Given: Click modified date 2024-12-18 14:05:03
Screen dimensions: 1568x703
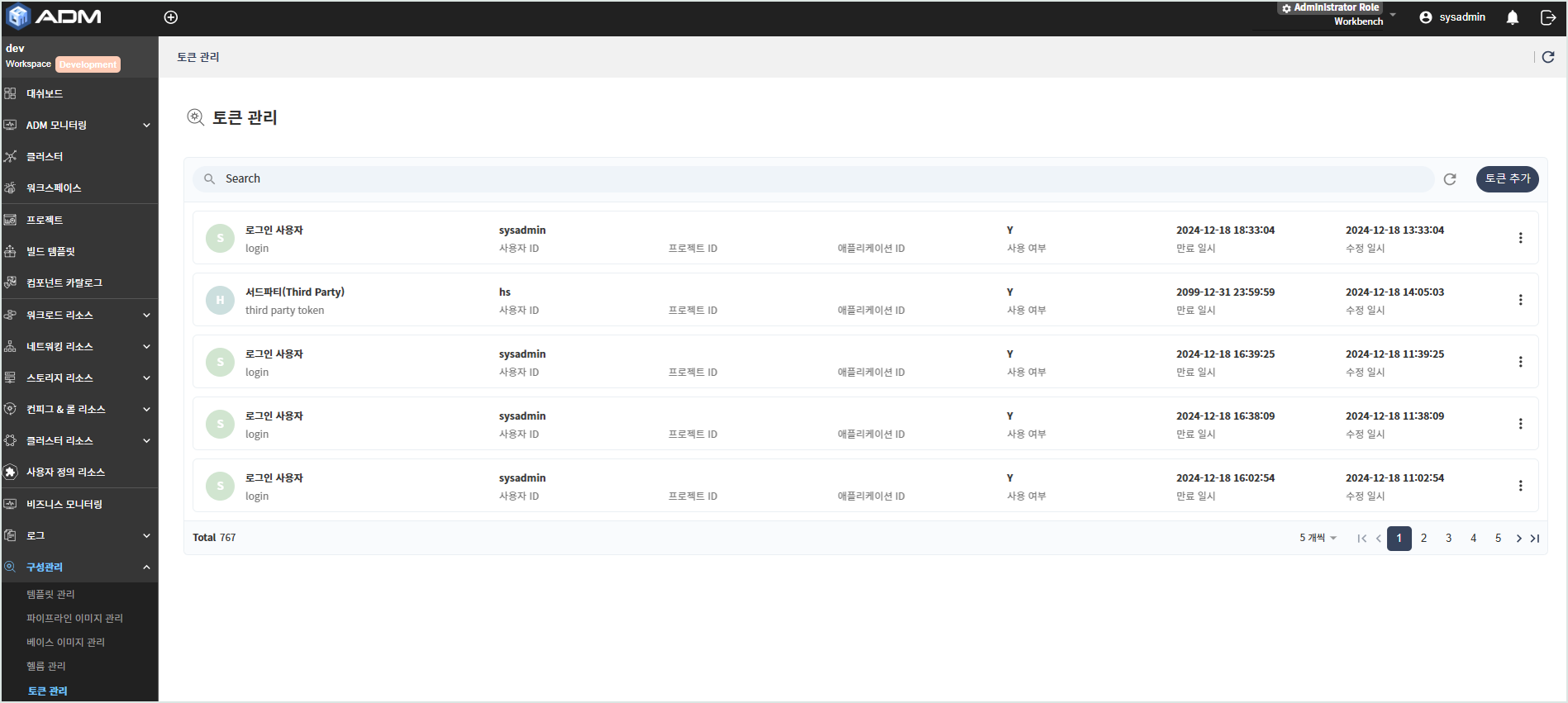Looking at the screenshot, I should tap(1395, 292).
